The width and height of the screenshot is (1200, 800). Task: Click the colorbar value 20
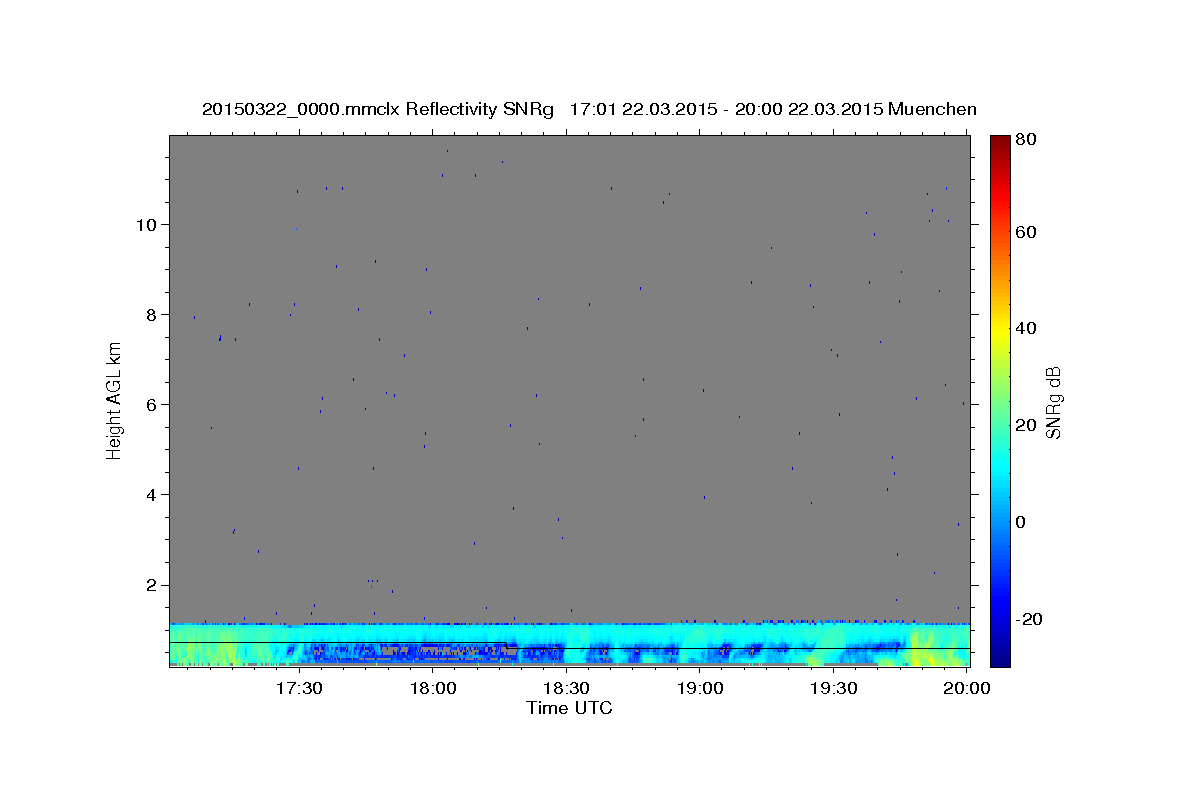click(x=1026, y=425)
